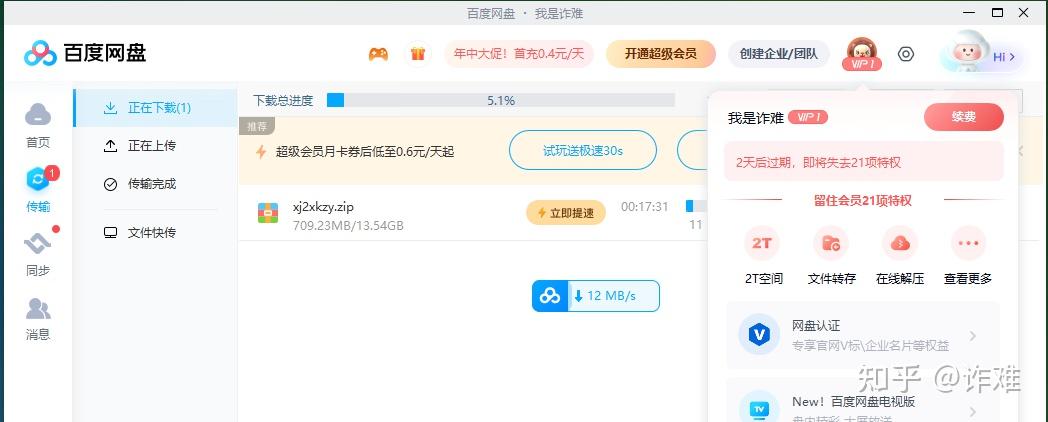1048x422 pixels.
Task: Click file size 709.23MB/13.54GB
Action: (348, 225)
